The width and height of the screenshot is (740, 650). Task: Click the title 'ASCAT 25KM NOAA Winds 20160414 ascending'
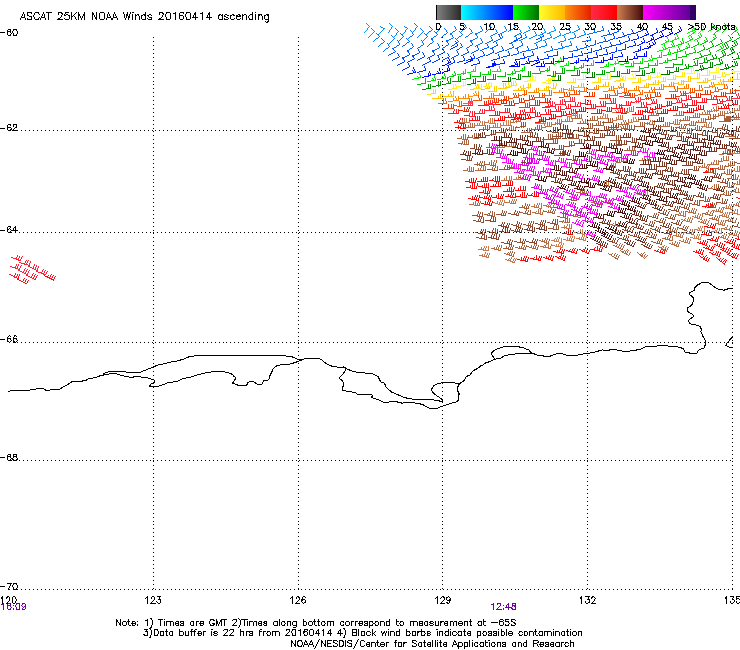[144, 17]
